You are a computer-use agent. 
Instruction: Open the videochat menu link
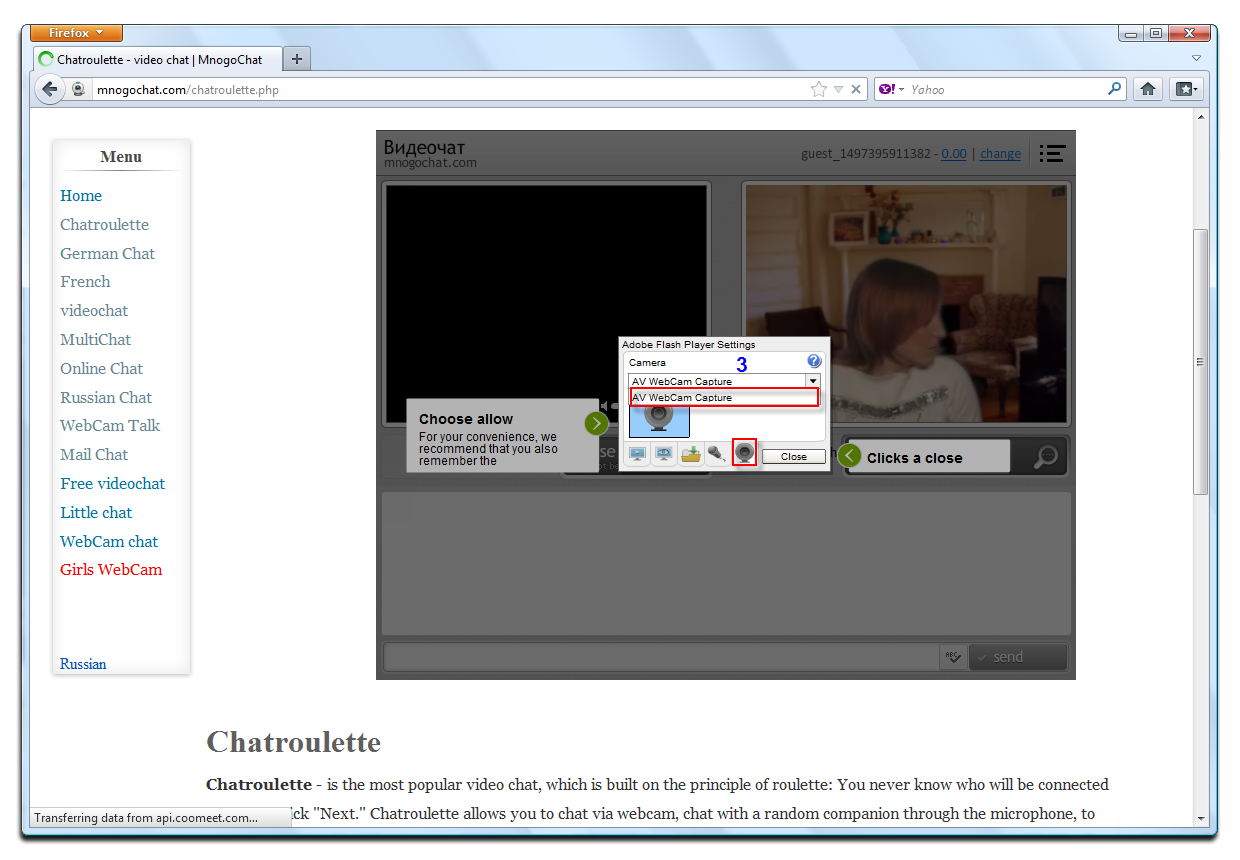point(94,311)
